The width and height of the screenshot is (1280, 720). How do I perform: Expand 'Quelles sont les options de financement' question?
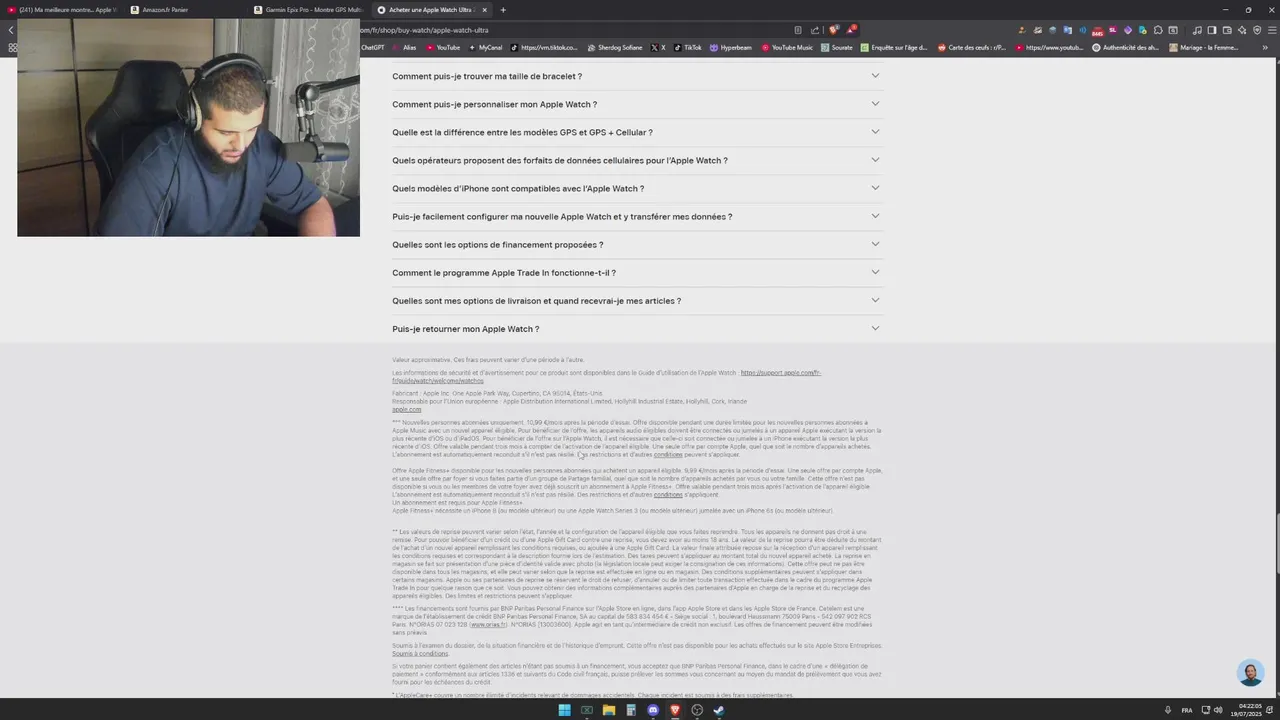click(x=636, y=244)
